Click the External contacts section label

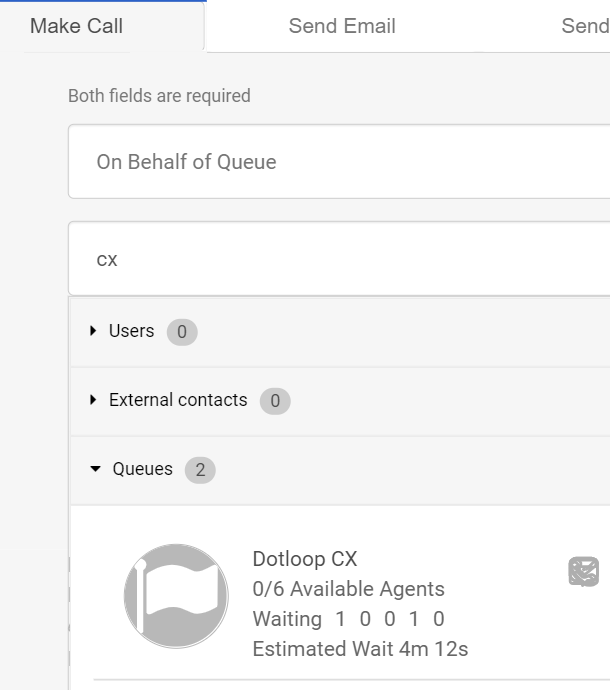click(178, 400)
